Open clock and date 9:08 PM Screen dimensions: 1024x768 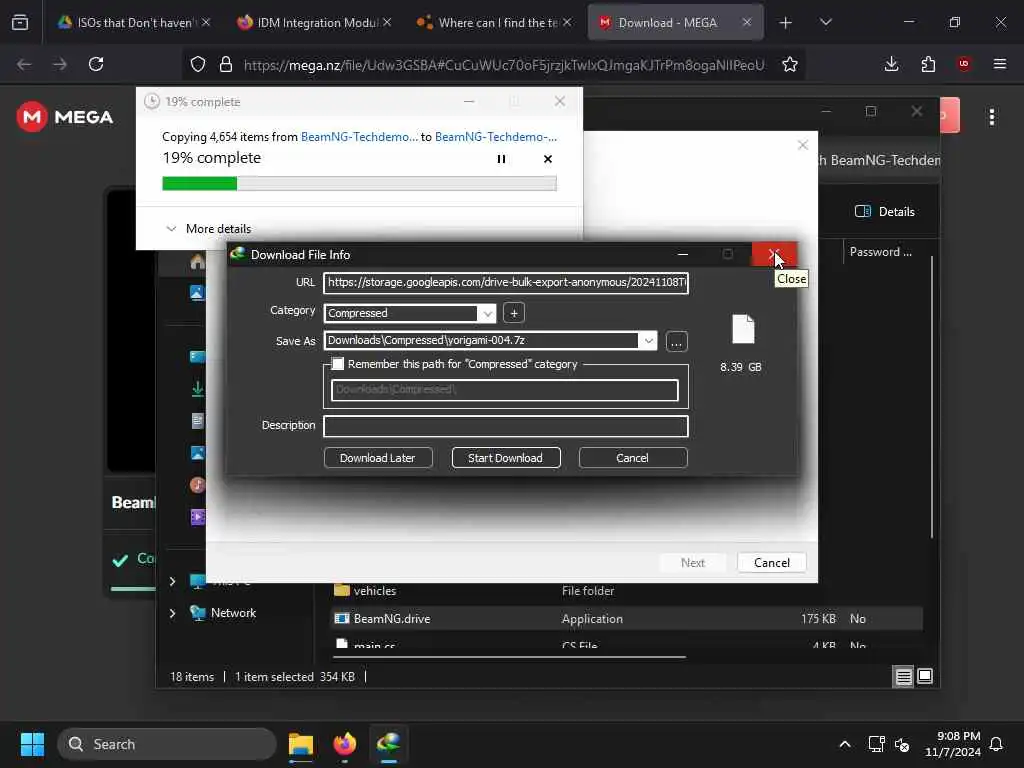953,744
